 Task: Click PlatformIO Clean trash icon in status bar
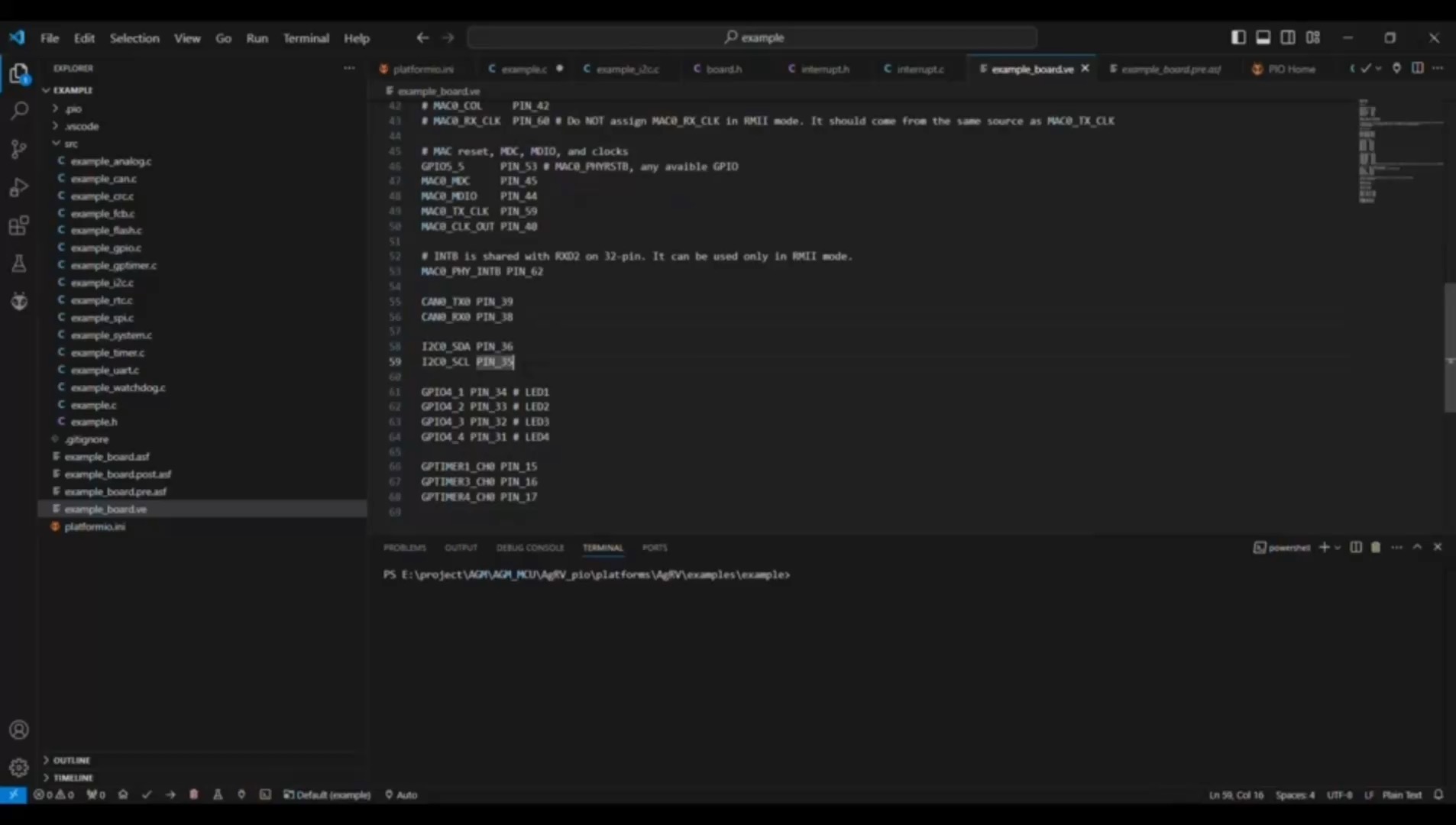(194, 794)
